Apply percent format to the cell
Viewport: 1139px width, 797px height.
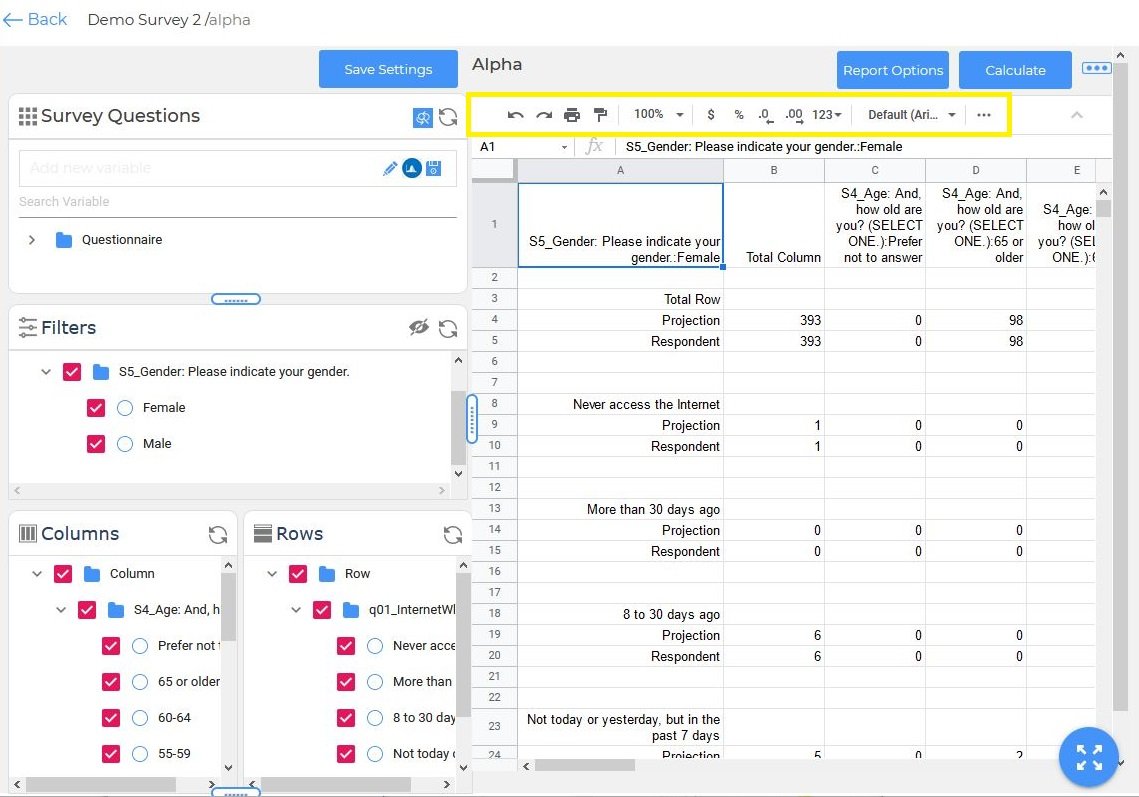click(739, 115)
